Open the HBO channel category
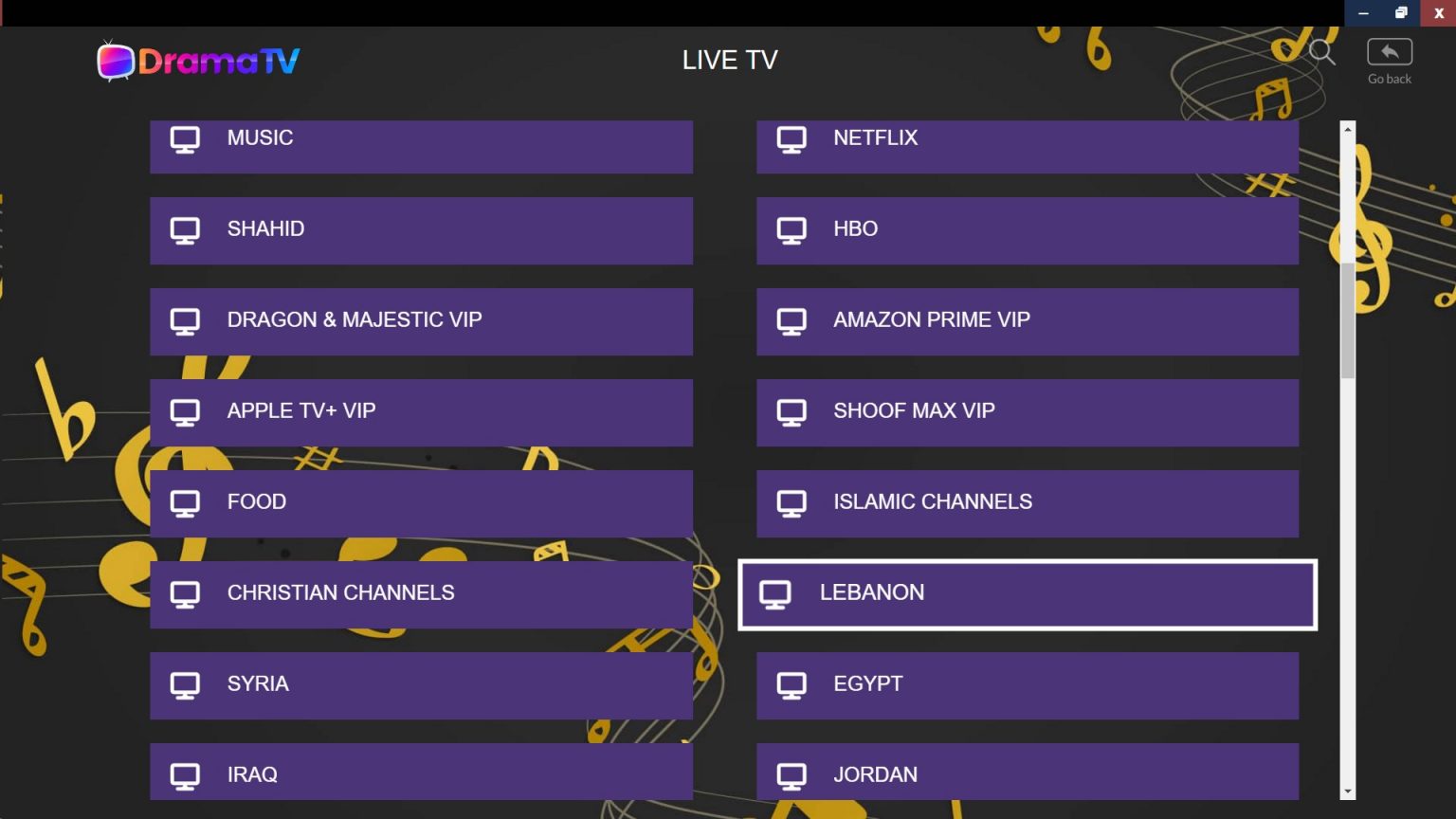Viewport: 1456px width, 819px height. [x=1027, y=230]
